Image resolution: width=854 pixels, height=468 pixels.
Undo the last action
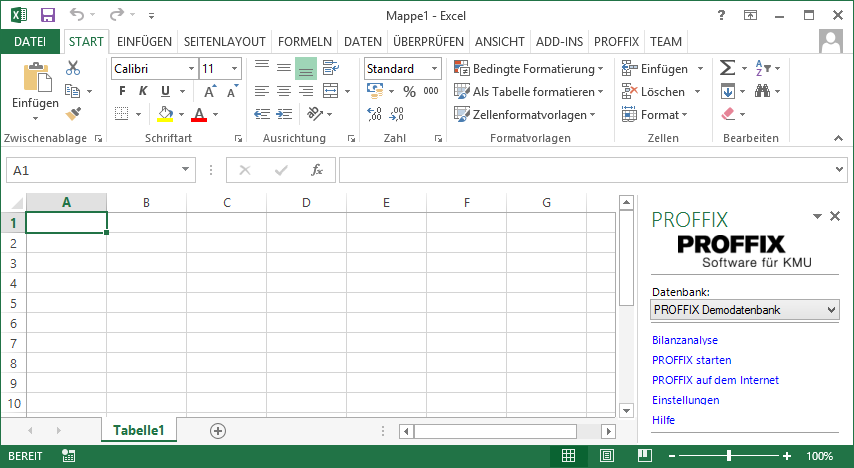pos(77,15)
